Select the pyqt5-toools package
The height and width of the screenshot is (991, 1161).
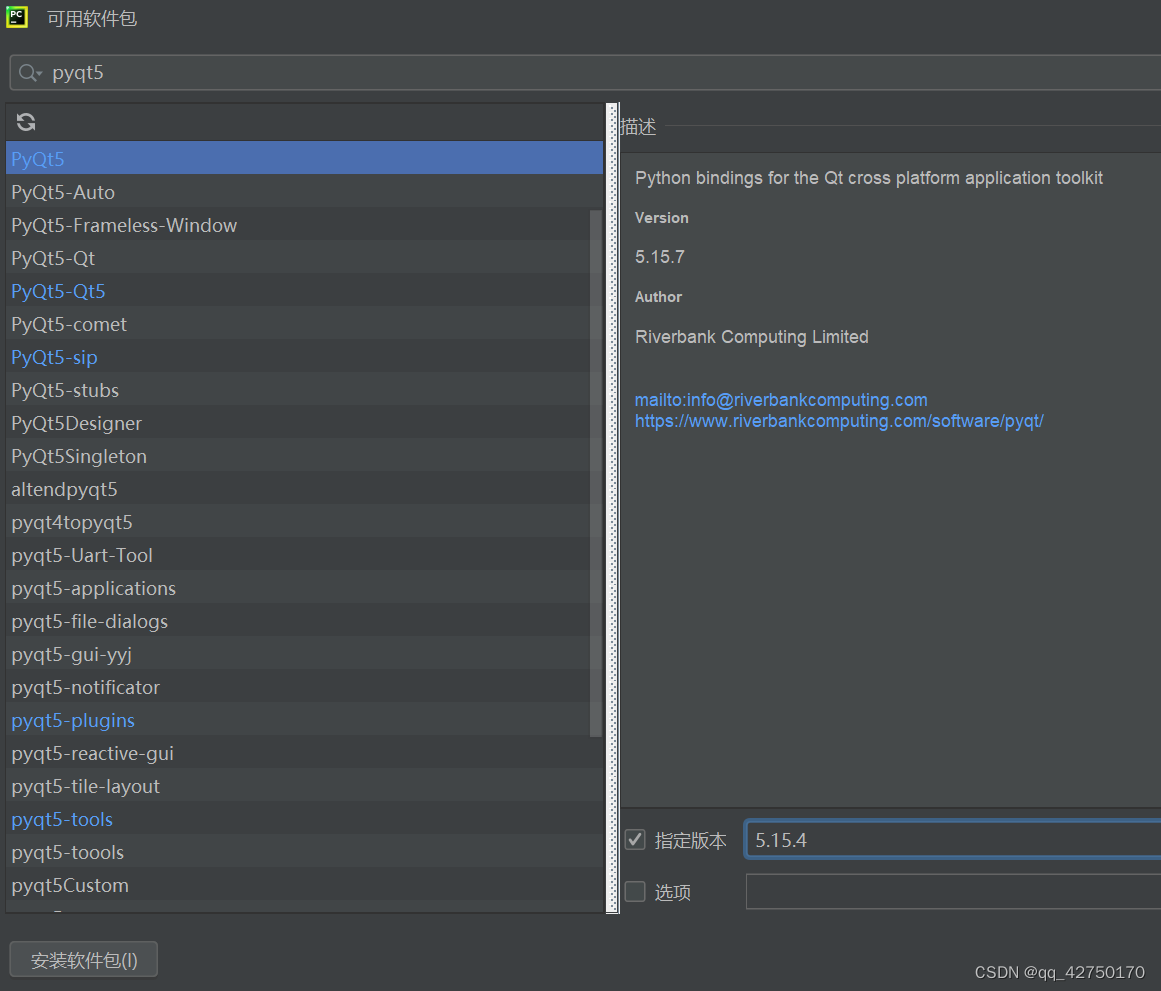304,852
